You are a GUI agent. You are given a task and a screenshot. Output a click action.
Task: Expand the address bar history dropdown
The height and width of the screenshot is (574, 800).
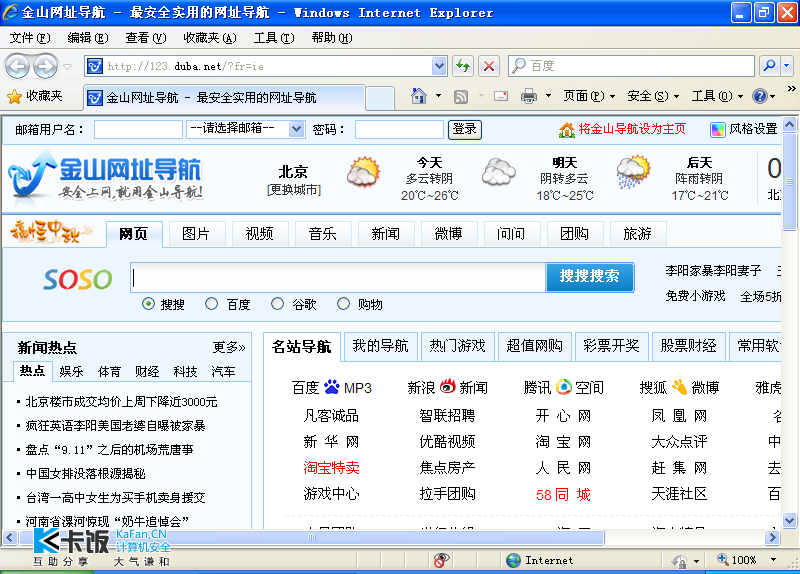click(439, 66)
